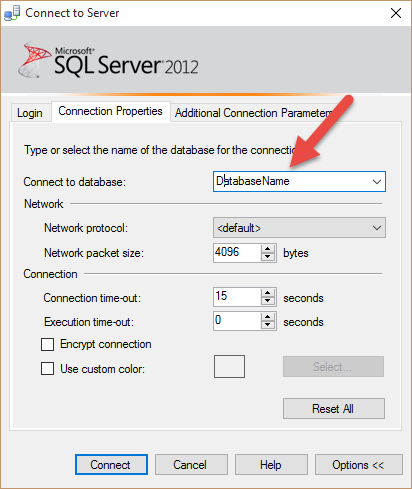The image size is (412, 489).
Task: Switch to the Login tab
Action: 30,113
